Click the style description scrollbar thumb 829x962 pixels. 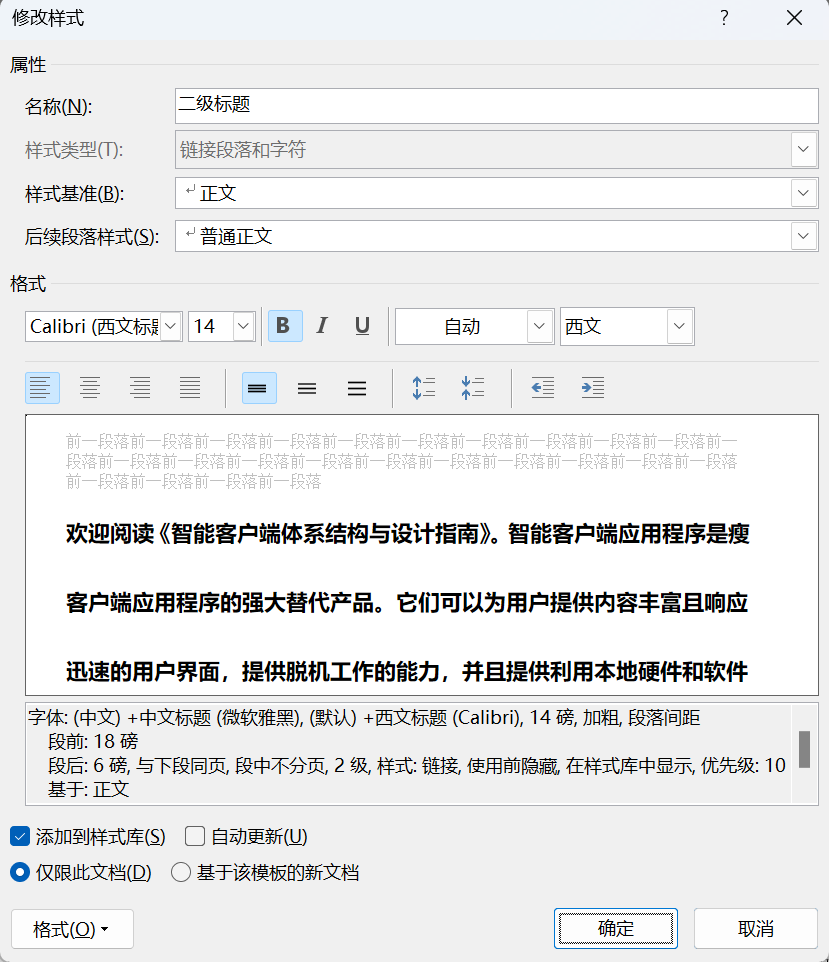coord(804,749)
